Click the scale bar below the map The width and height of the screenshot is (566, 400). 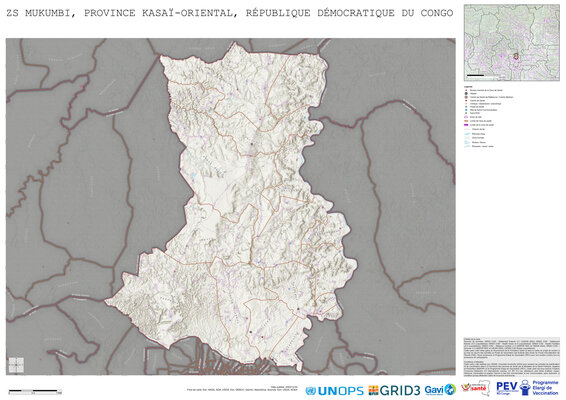(35, 391)
